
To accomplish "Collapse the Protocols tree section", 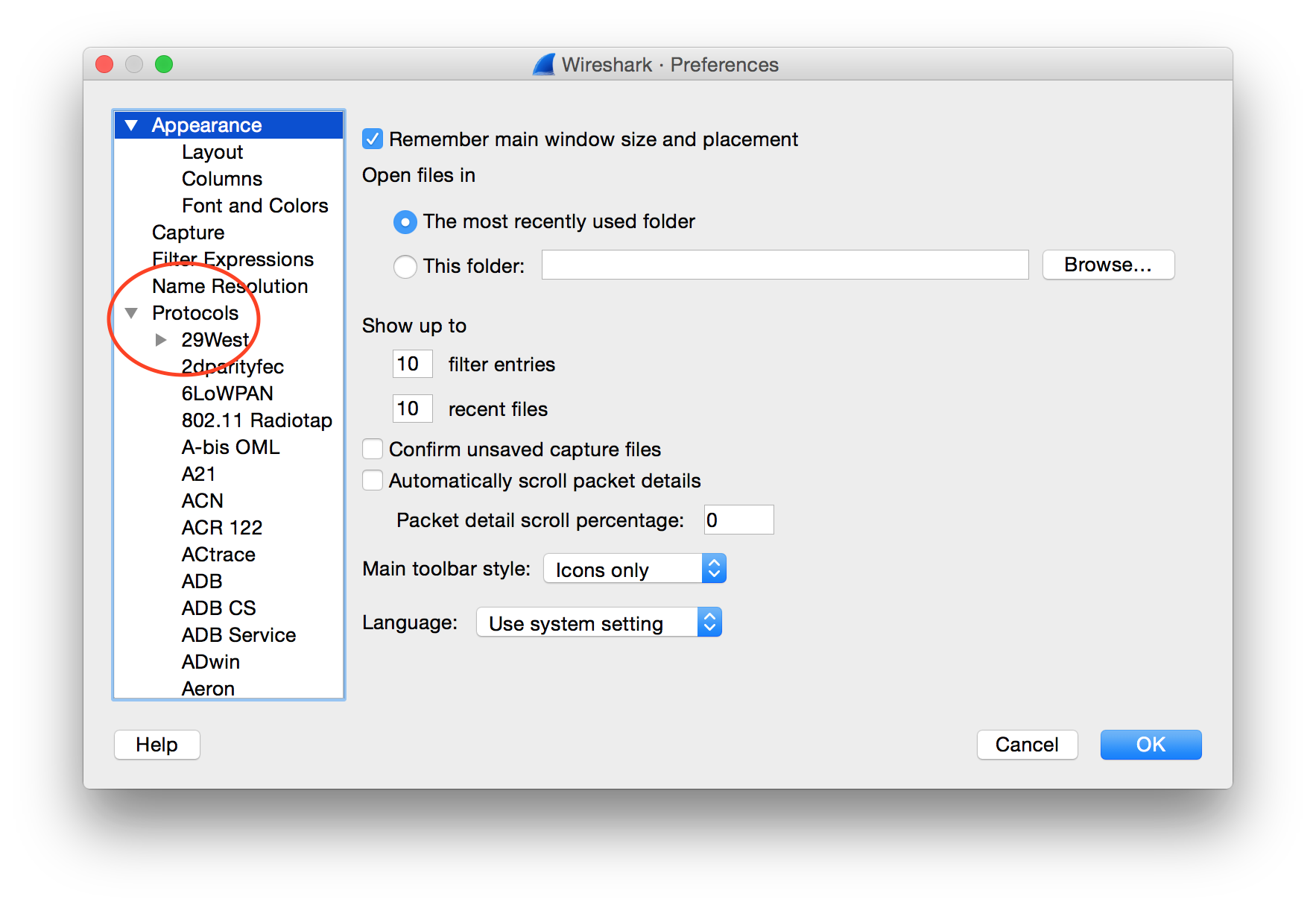I will (131, 313).
